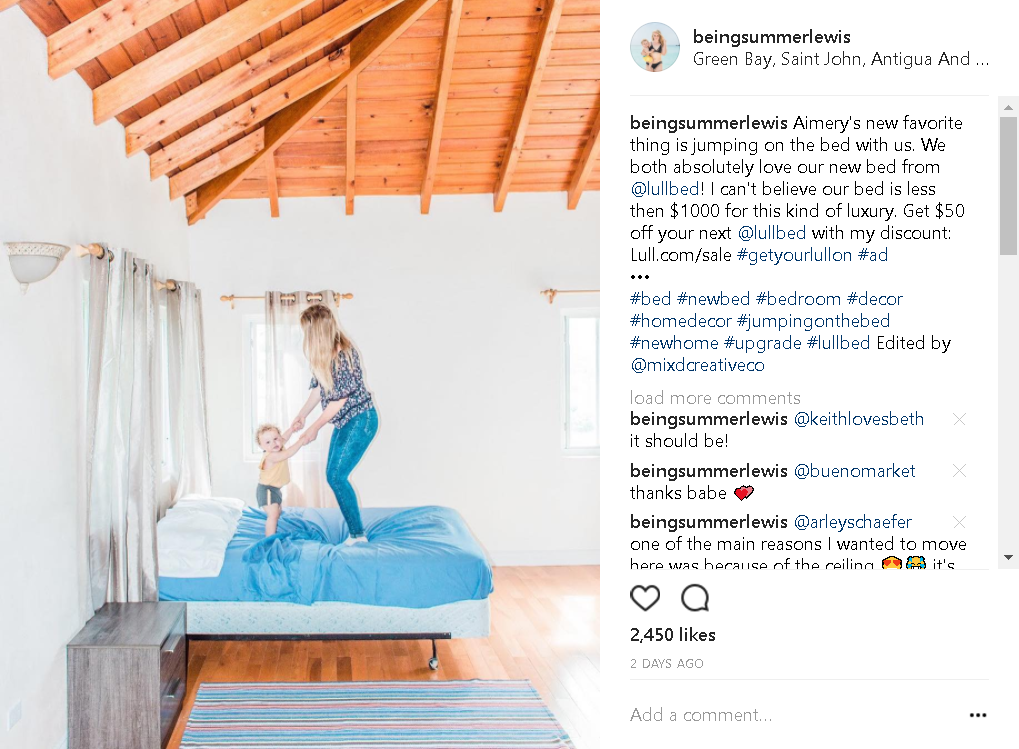Remove the @buenomarket thanks babe comment
Image resolution: width=1019 pixels, height=749 pixels.
tap(959, 470)
